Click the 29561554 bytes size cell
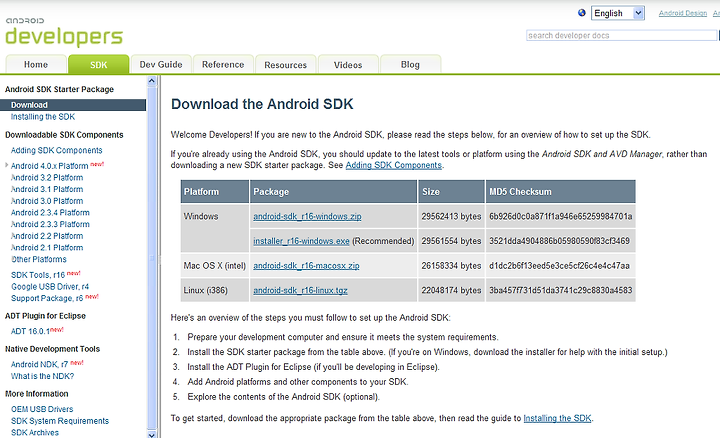Viewport: 720px width, 438px height. click(451, 241)
